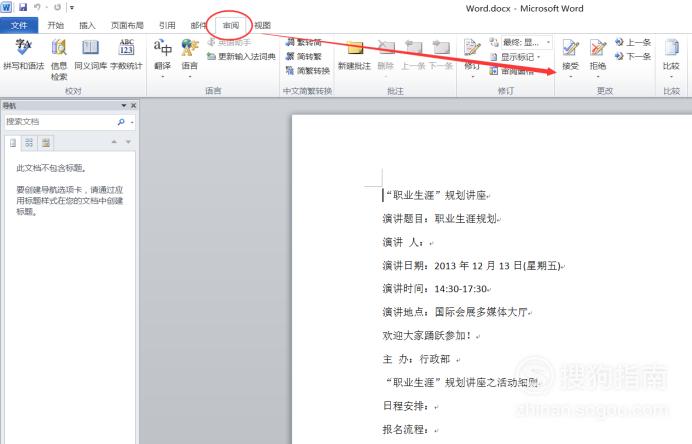This screenshot has height=444, width=692.
Task: Click 更新输入法词典 update IME dictionary
Action: pyautogui.click(x=241, y=56)
